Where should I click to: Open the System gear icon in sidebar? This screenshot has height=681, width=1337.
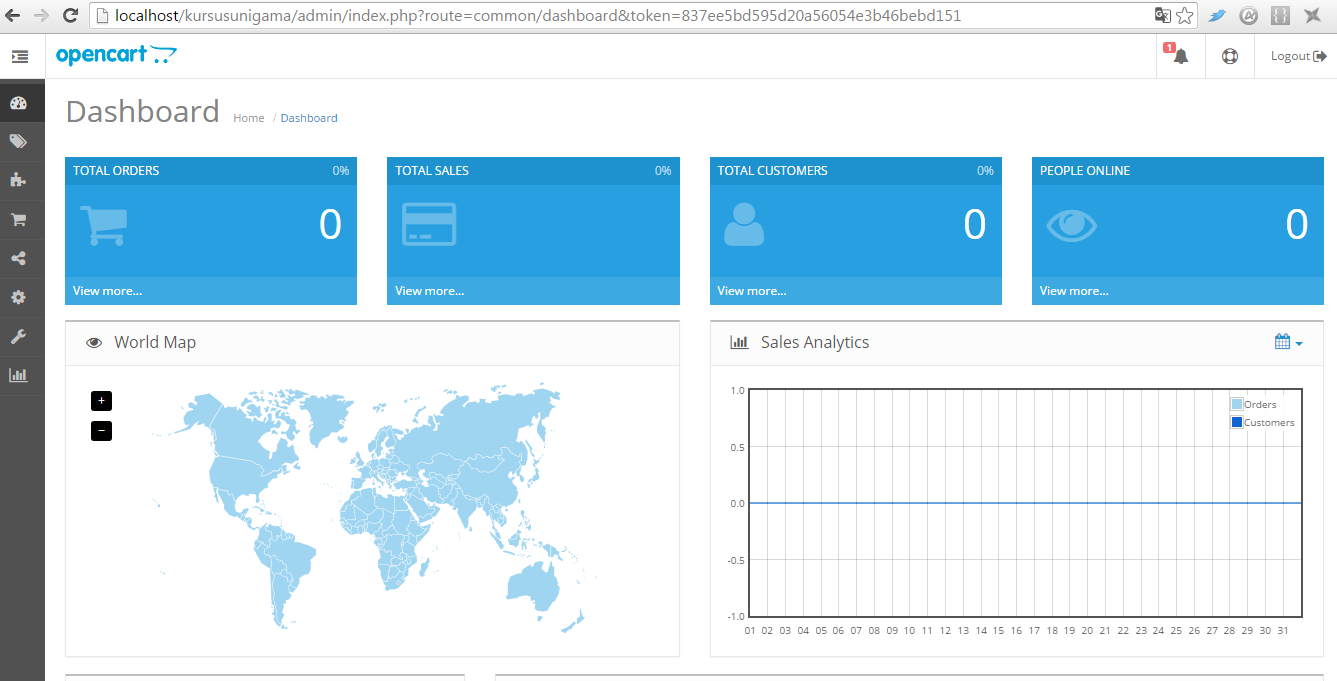18,298
